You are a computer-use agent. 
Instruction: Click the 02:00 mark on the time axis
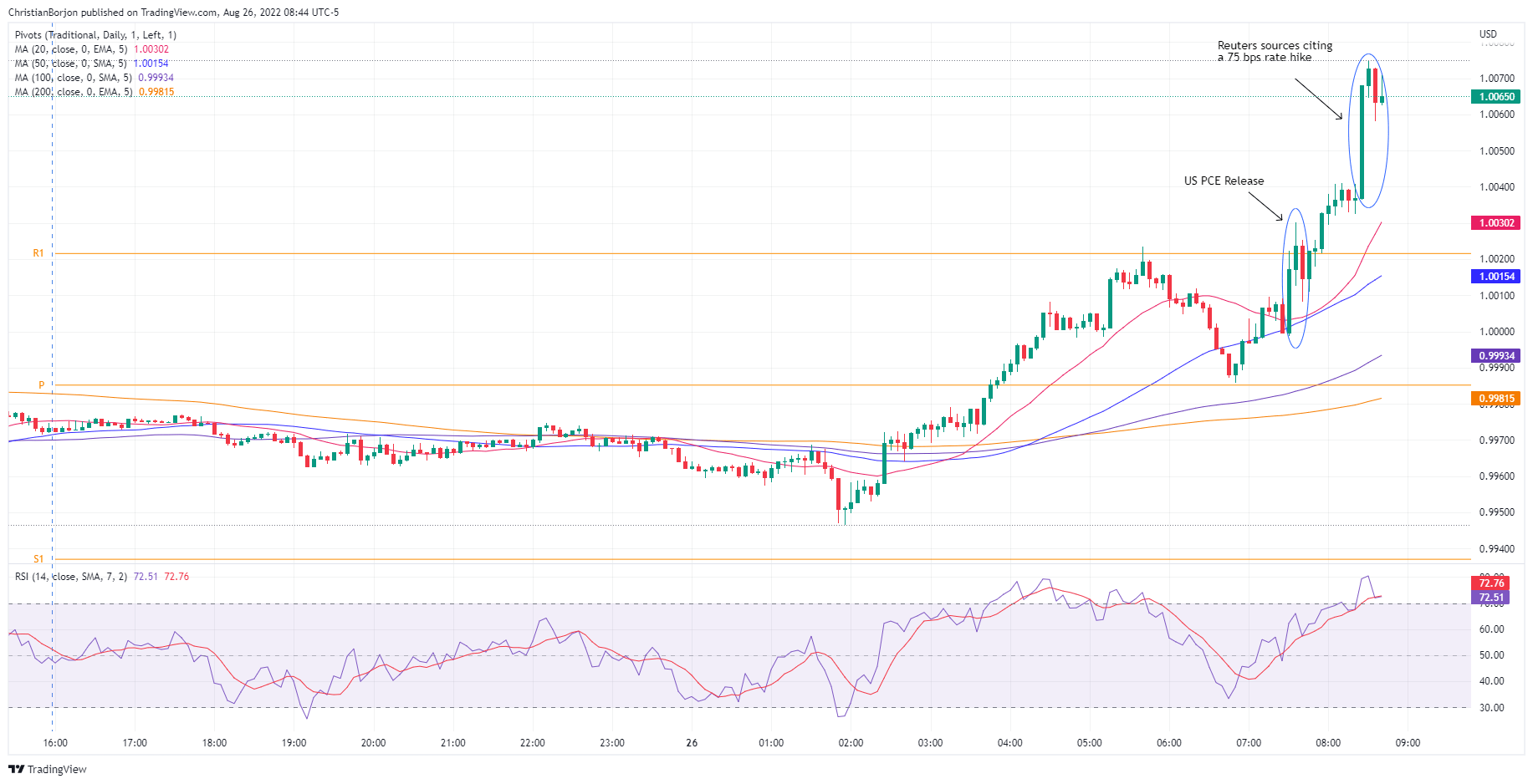point(851,743)
